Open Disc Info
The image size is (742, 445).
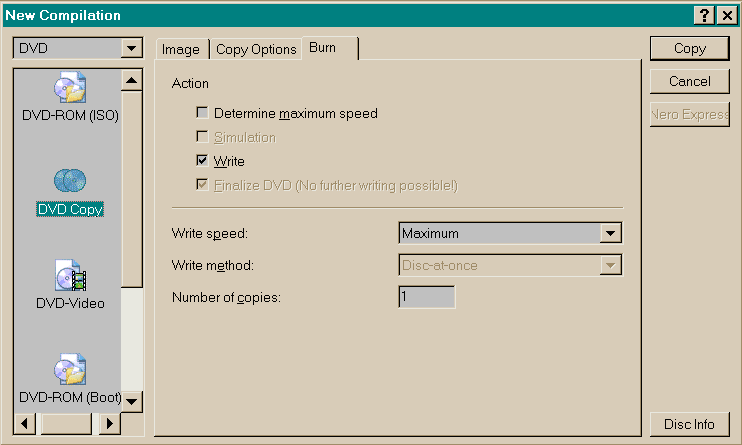pos(689,424)
